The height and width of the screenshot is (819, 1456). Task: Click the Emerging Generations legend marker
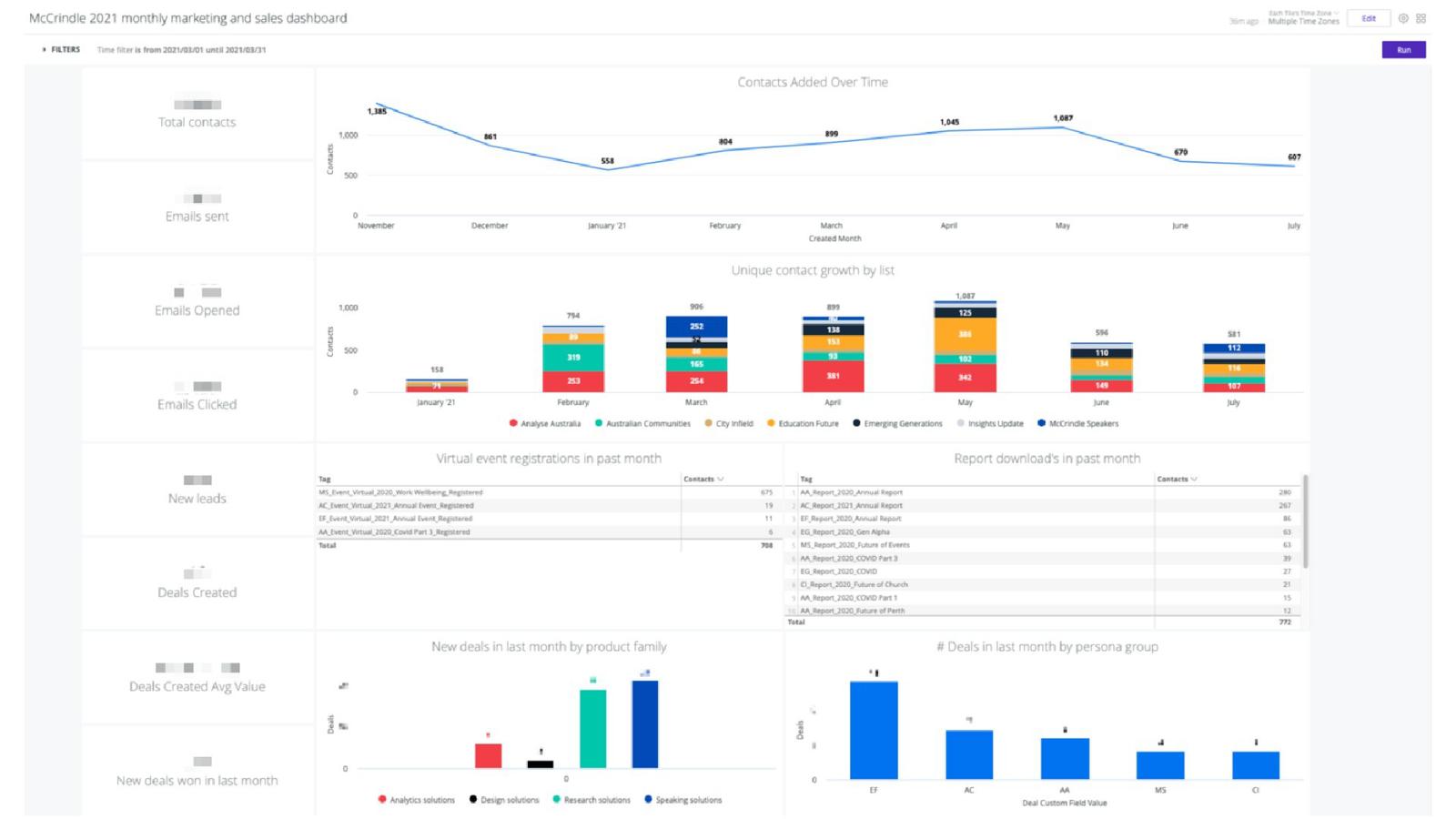[856, 423]
